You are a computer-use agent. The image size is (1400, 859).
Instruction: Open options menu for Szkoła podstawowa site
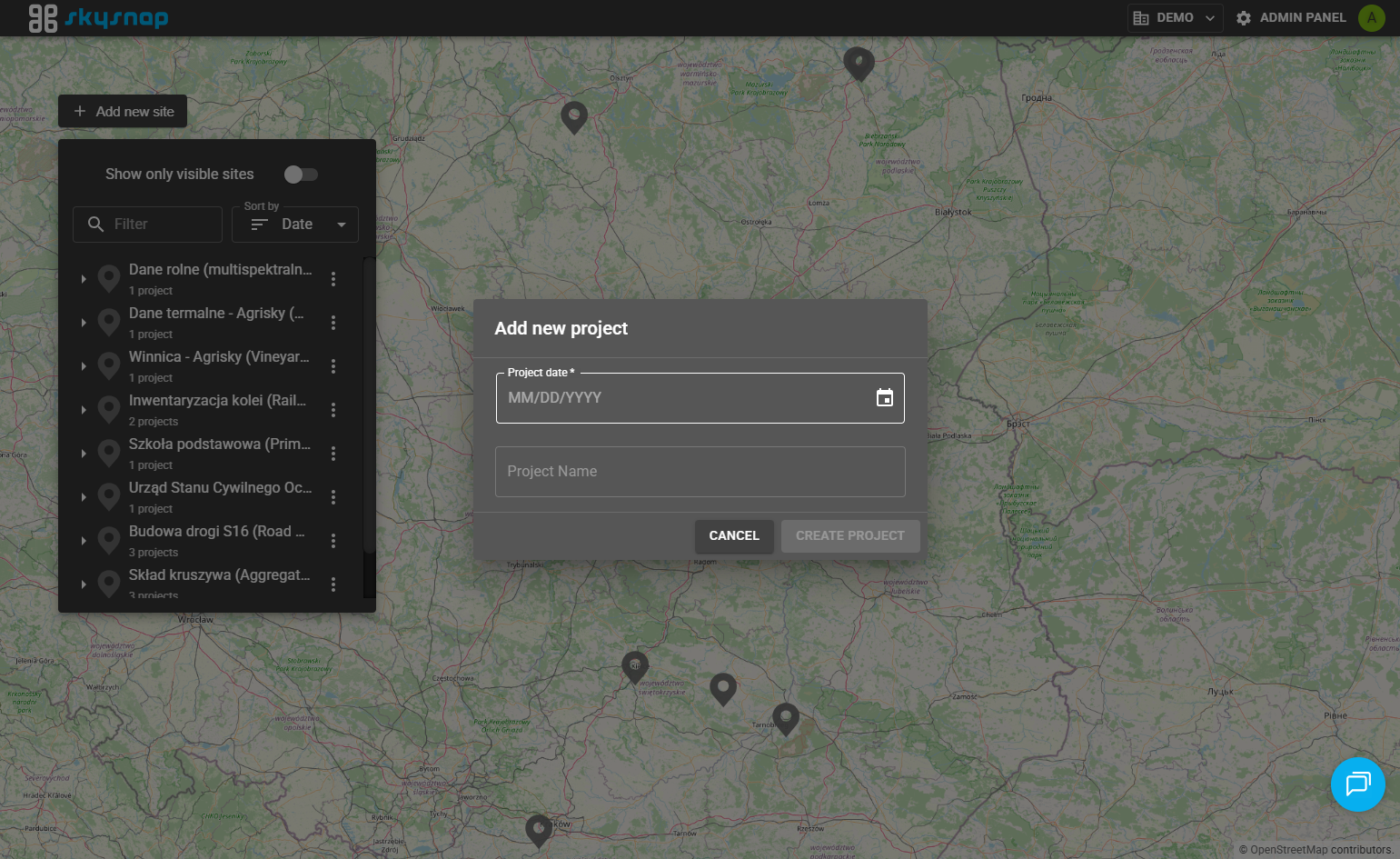pos(333,454)
